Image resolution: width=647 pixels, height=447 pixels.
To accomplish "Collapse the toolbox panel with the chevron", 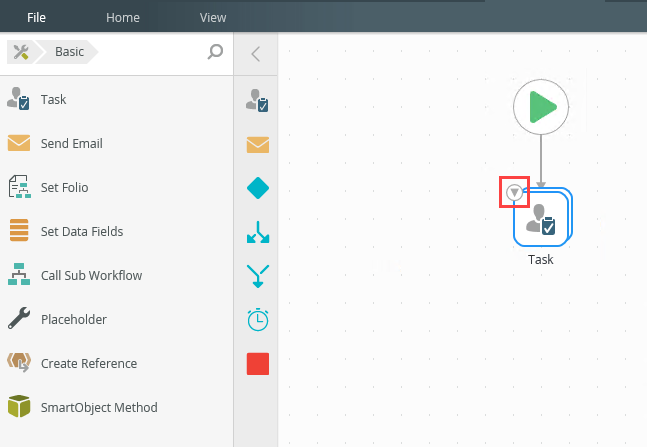I will [x=255, y=54].
